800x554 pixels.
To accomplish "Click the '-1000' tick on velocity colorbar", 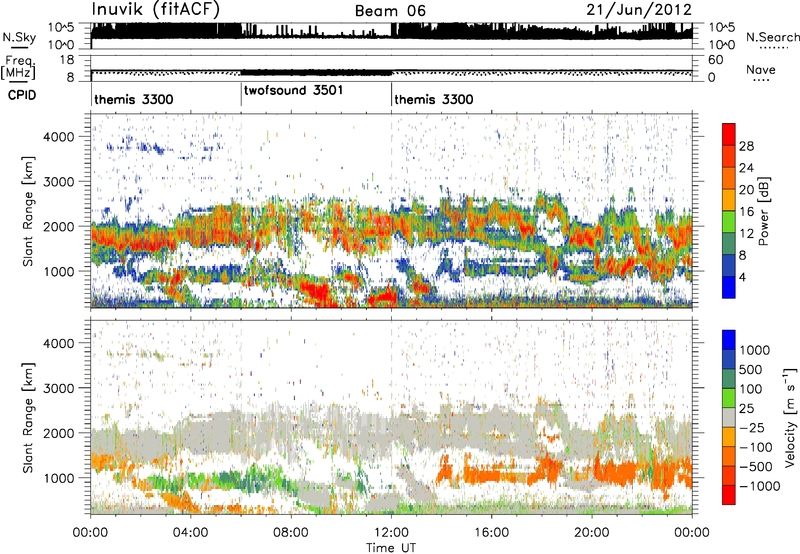I will (x=760, y=486).
